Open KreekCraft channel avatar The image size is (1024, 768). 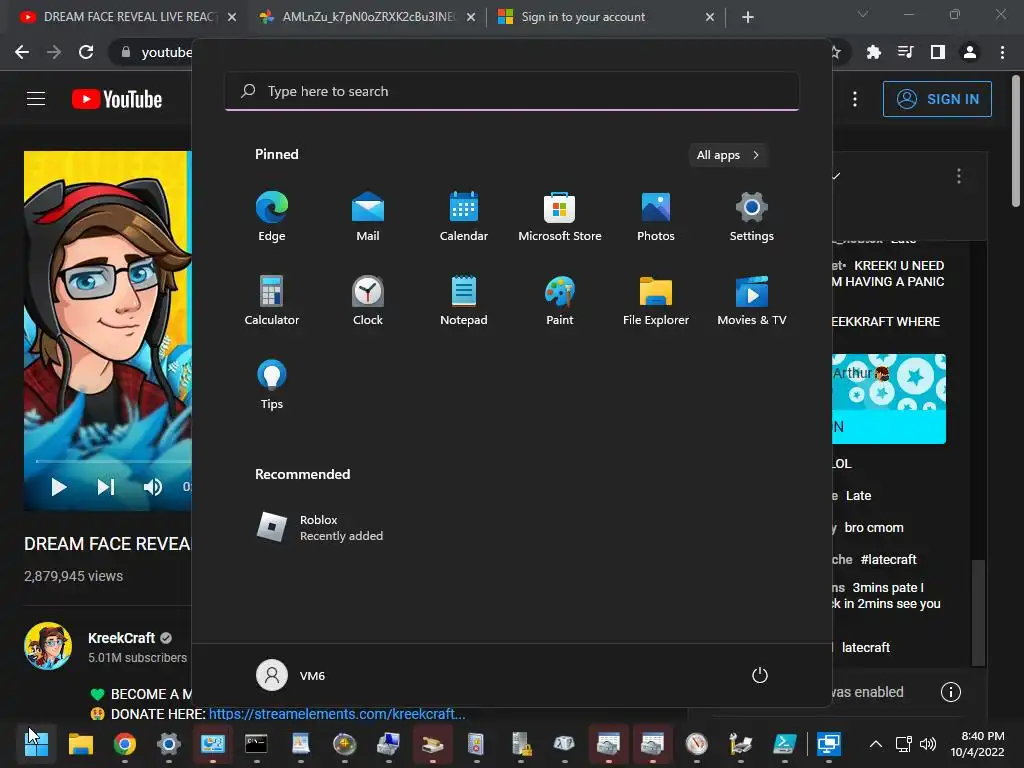48,646
